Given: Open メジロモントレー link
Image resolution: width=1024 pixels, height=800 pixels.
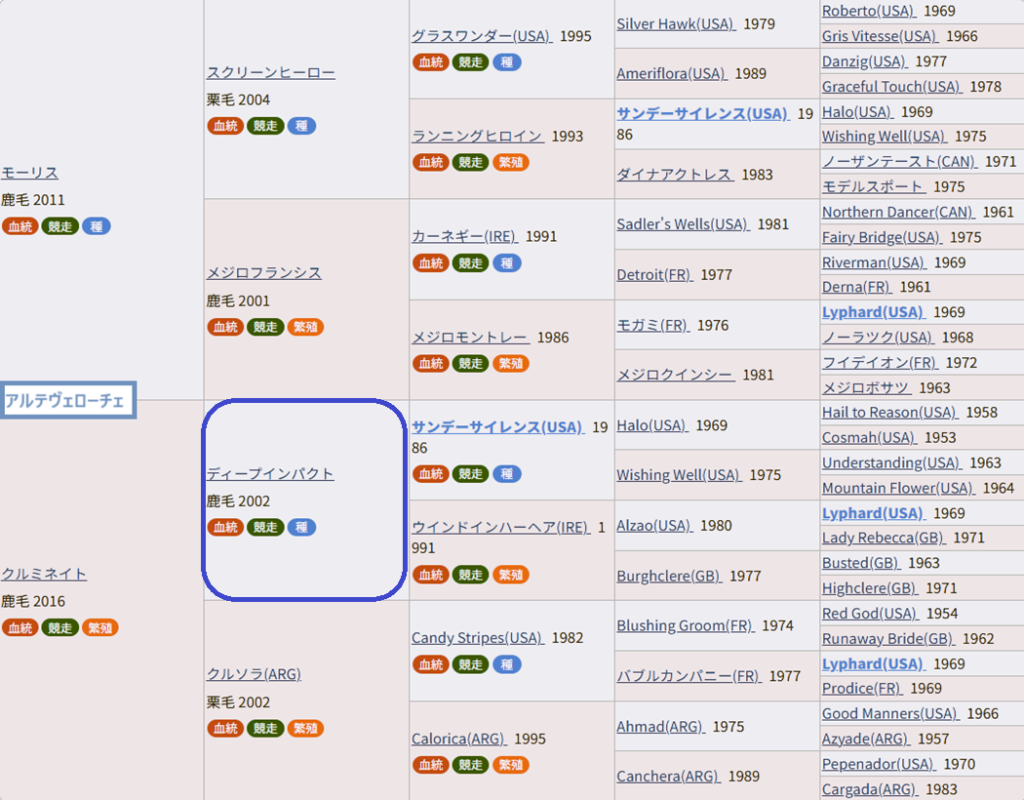Looking at the screenshot, I should tap(470, 338).
